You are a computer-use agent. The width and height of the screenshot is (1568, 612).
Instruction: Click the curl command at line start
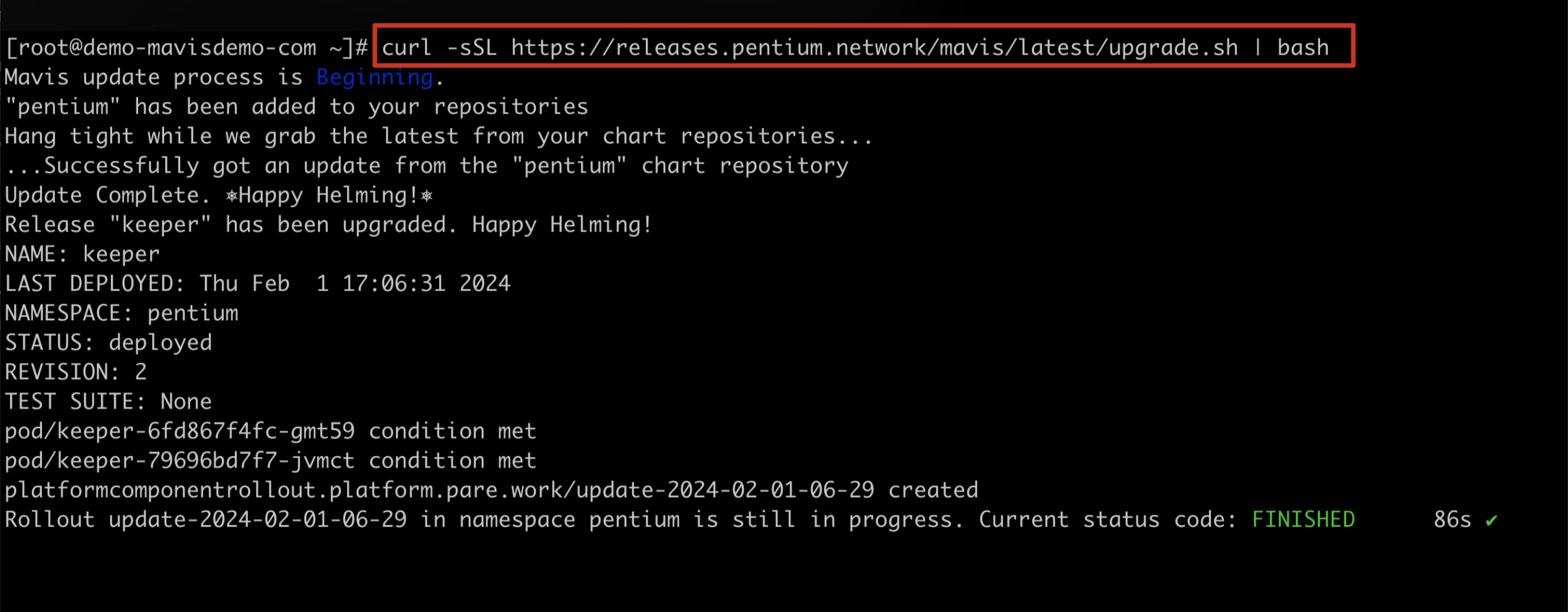406,48
